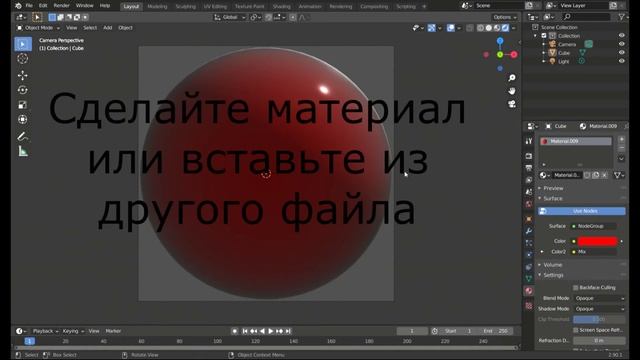This screenshot has width=640, height=360.
Task: Click the outliner search field
Action: click(586, 17)
